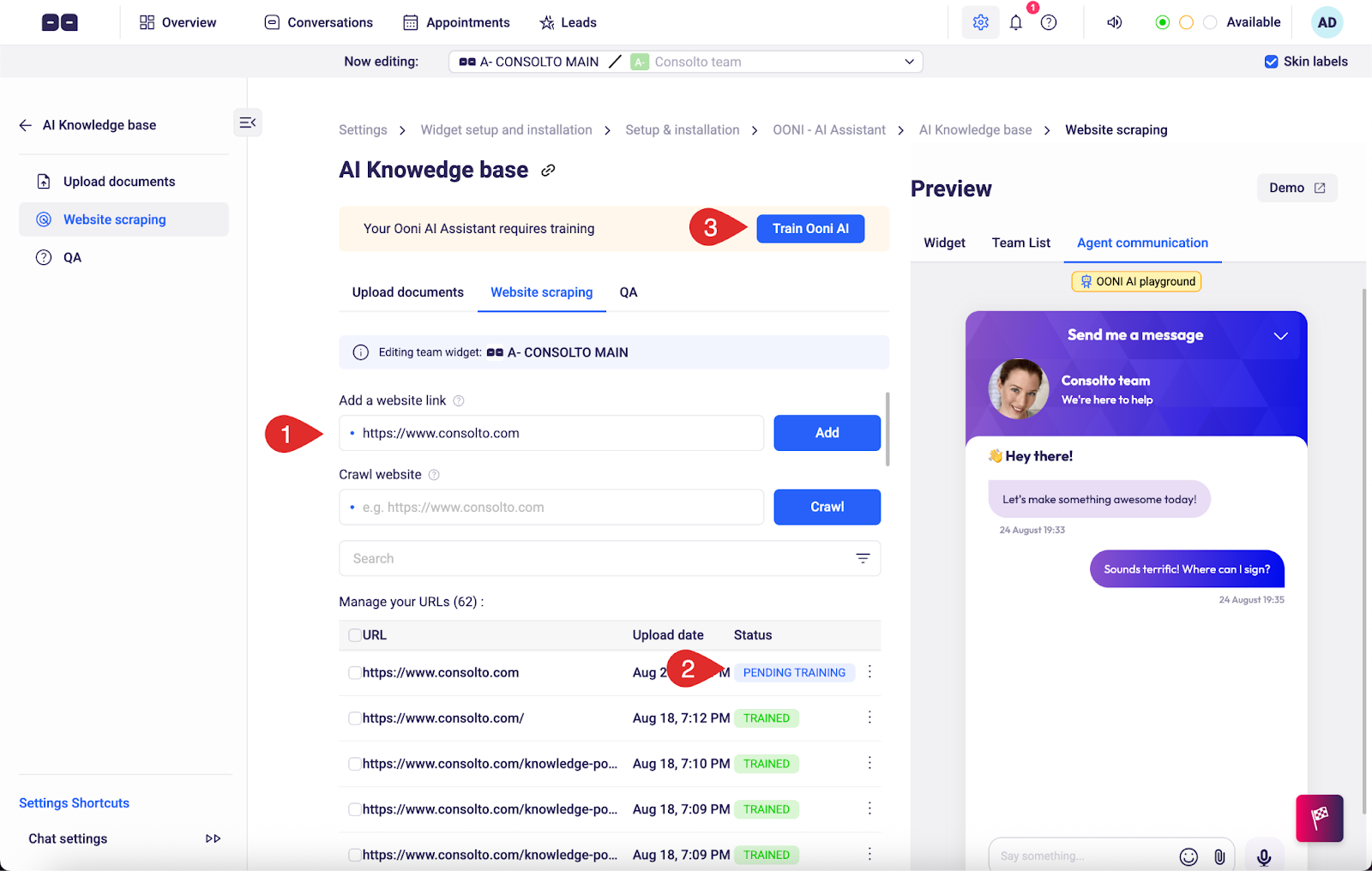This screenshot has height=871, width=1372.
Task: Switch to the Team List preview tab
Action: click(1021, 243)
